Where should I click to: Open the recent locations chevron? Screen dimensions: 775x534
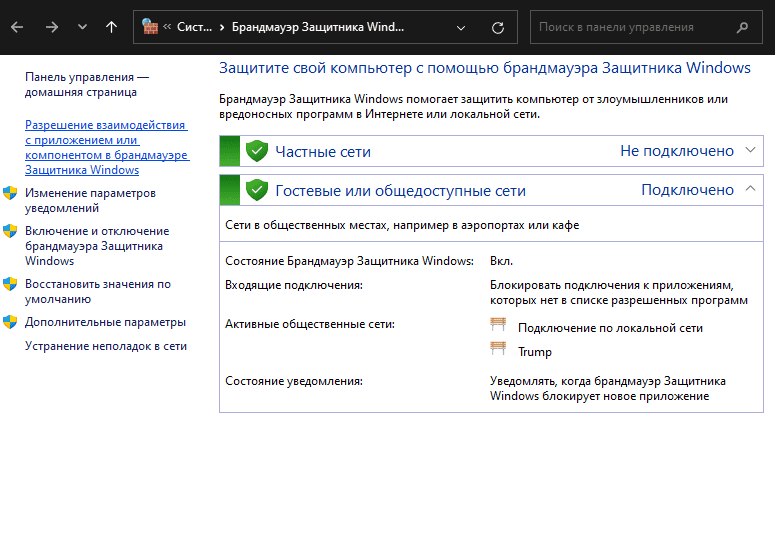(x=82, y=27)
